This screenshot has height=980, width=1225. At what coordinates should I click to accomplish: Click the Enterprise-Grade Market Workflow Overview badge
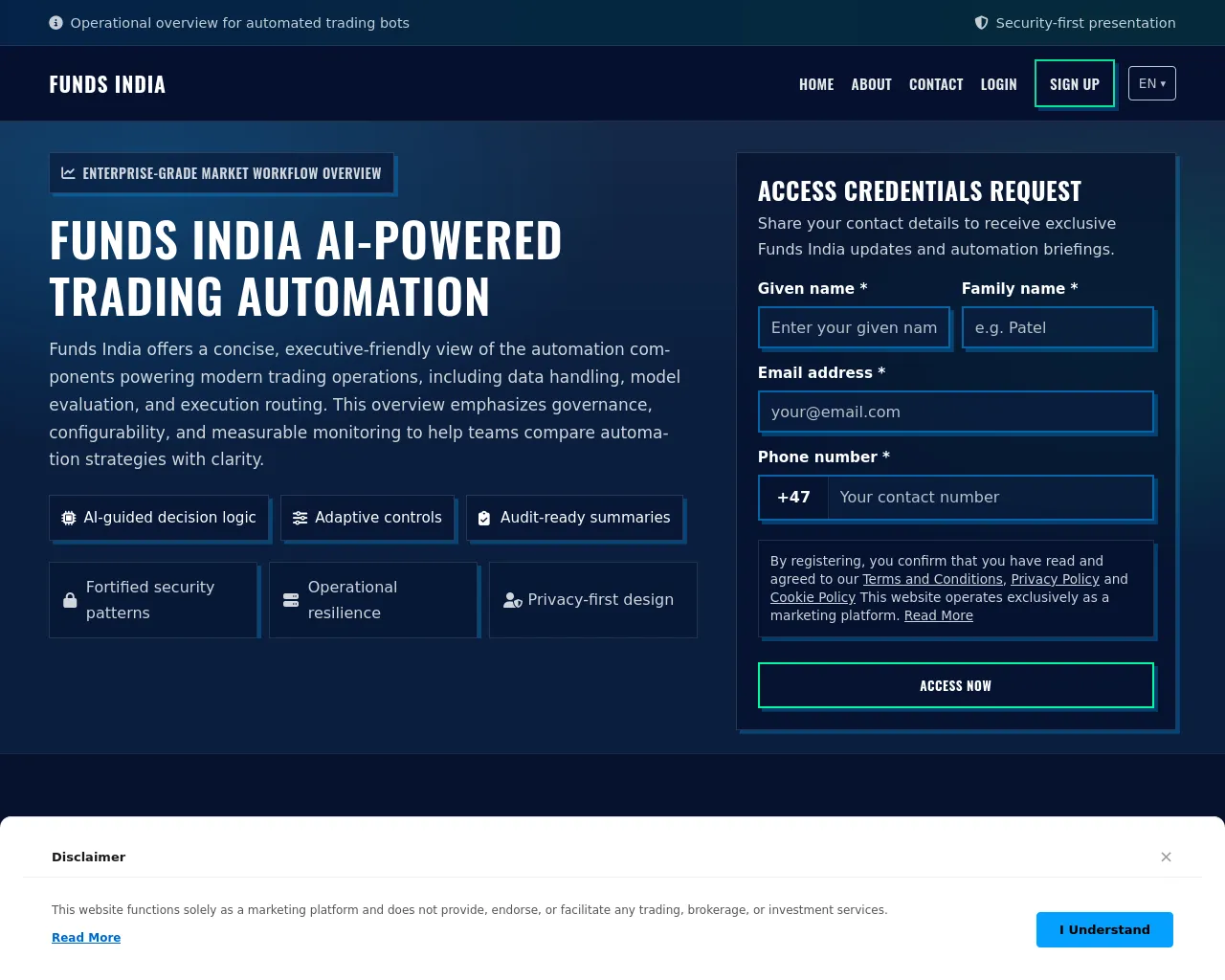click(221, 173)
